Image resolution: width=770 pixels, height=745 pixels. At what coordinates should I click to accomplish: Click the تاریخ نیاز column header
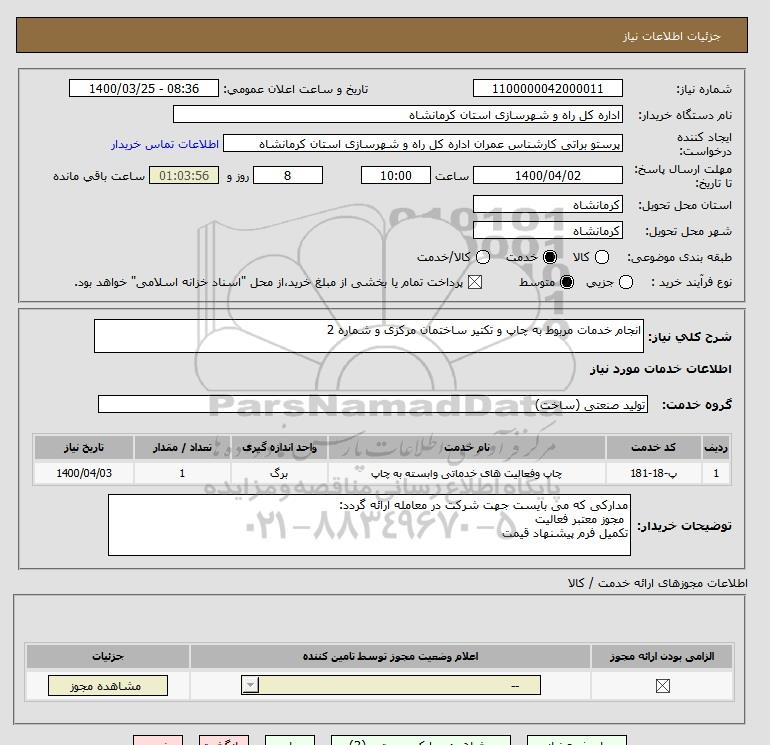84,447
